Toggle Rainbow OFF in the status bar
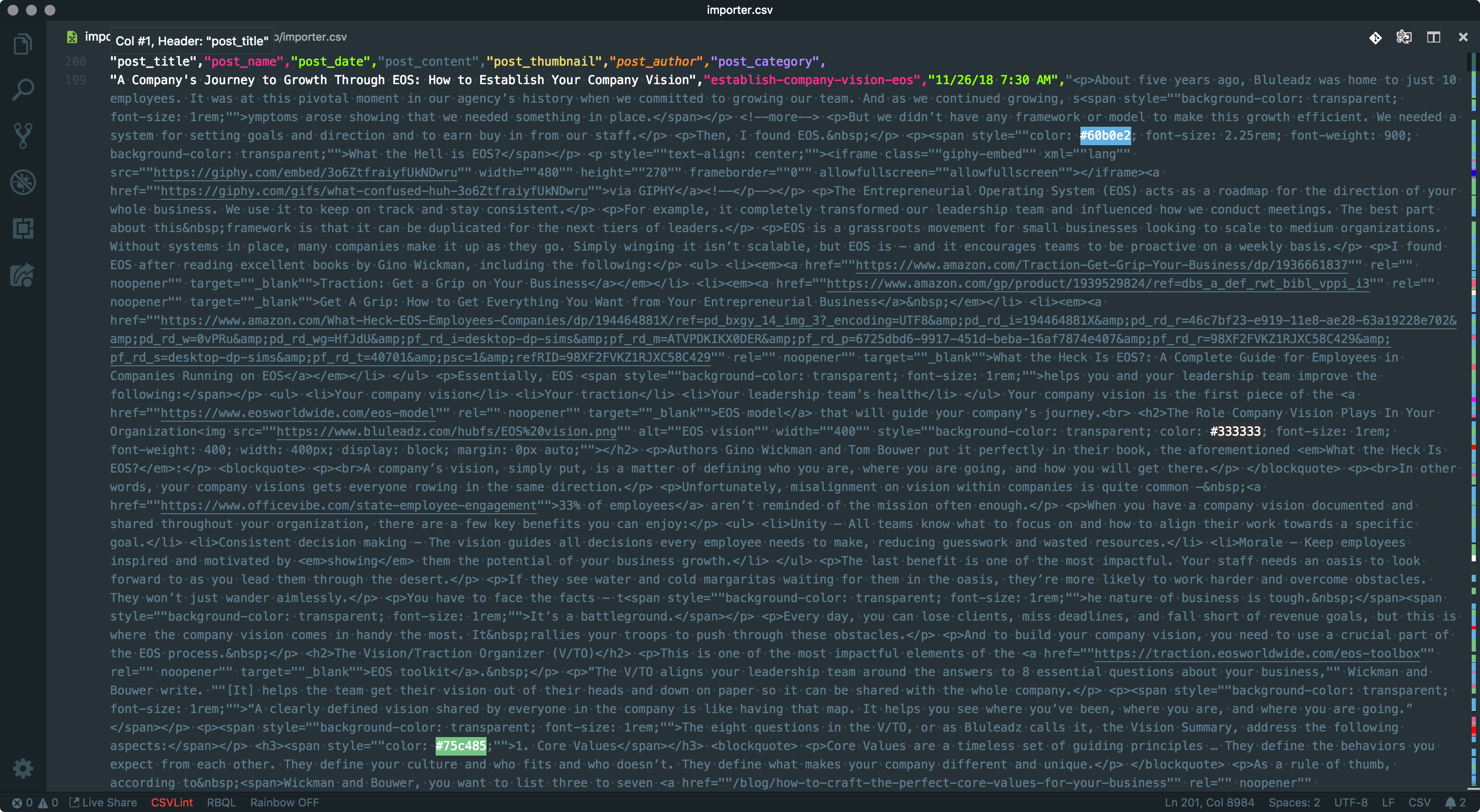This screenshot has width=1480, height=812. [x=284, y=802]
